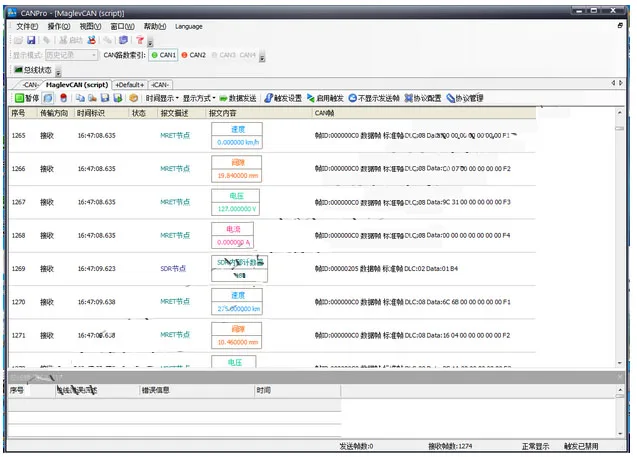The width and height of the screenshot is (637, 457).
Task: Open the 视图 menu
Action: click(90, 26)
